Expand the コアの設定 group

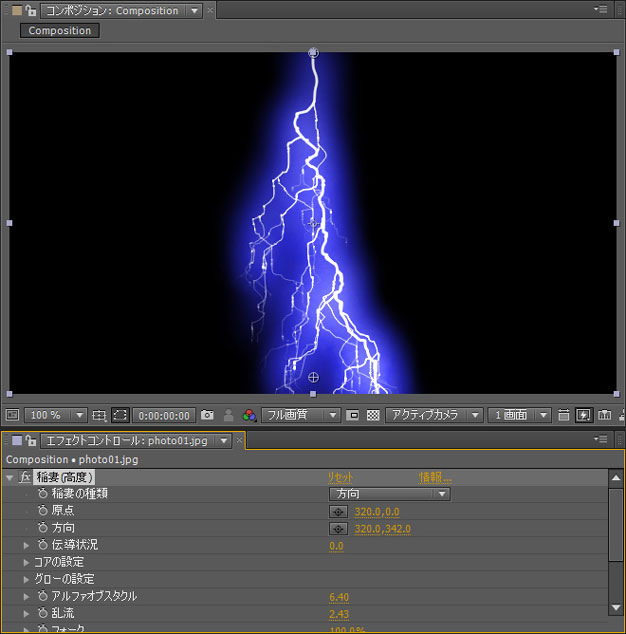coord(26,562)
